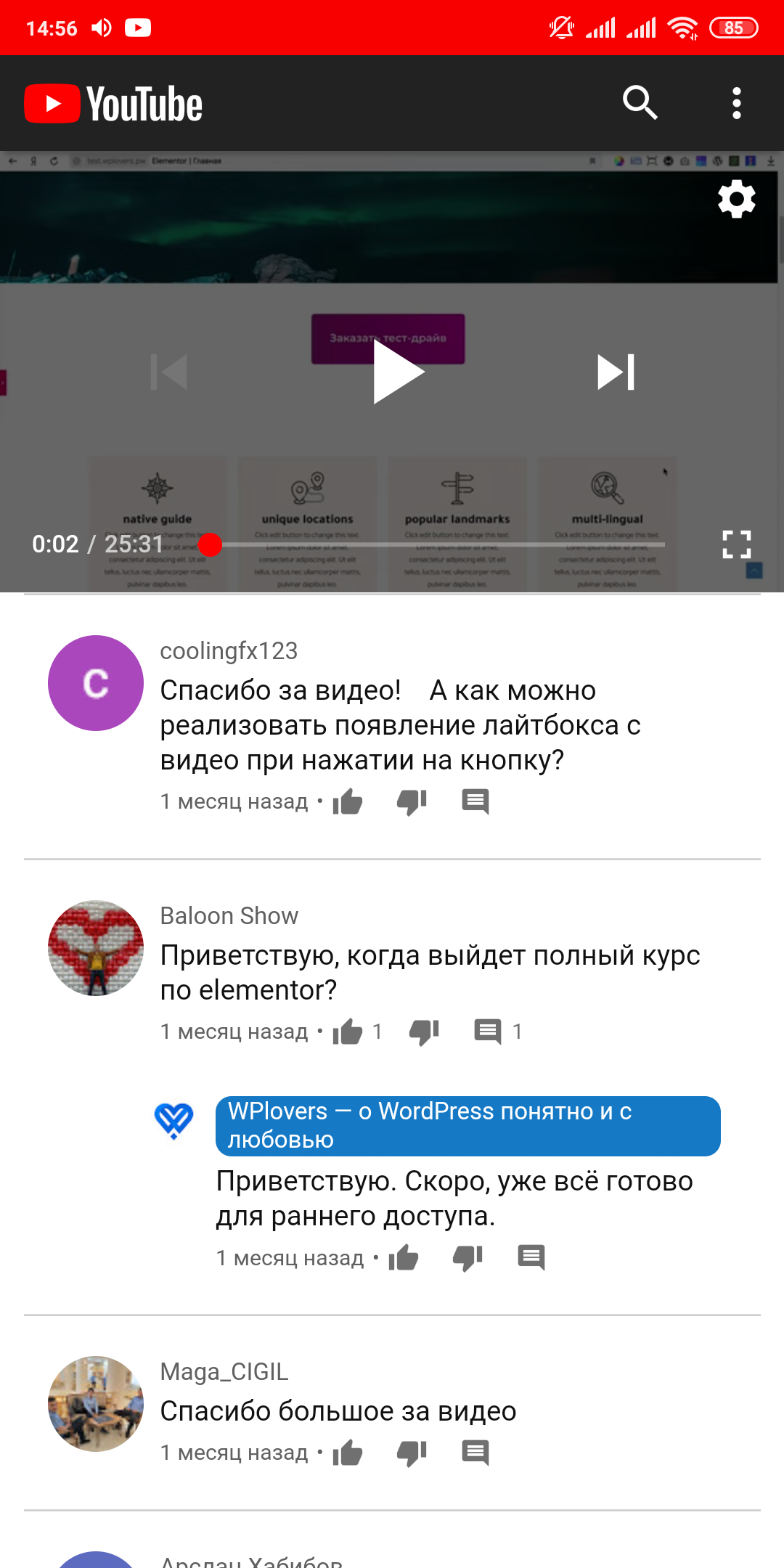Play the paused video

click(398, 372)
